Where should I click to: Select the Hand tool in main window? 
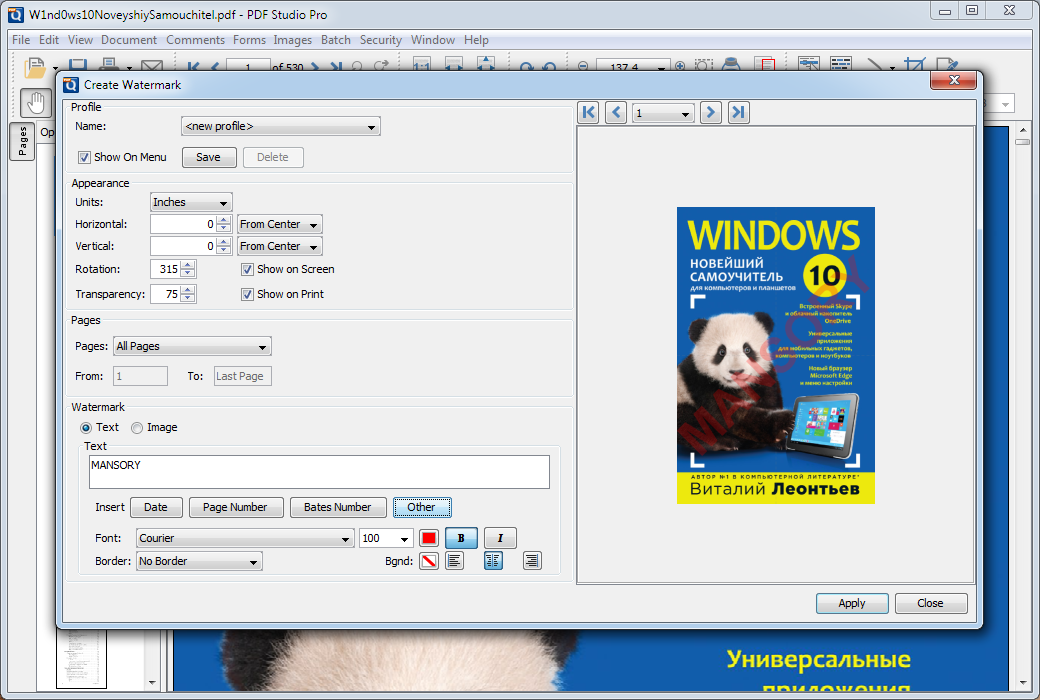pos(36,103)
